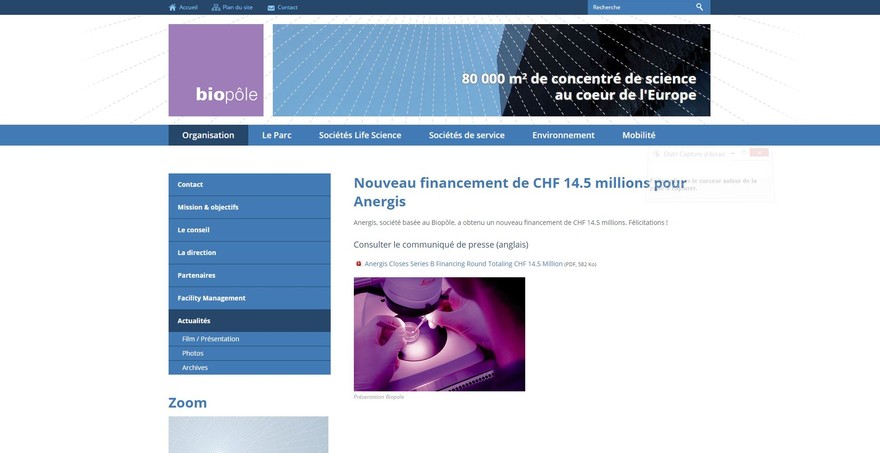Click the Plan du site sitemap icon
Screen dimensions: 880x453
pyautogui.click(x=216, y=7)
